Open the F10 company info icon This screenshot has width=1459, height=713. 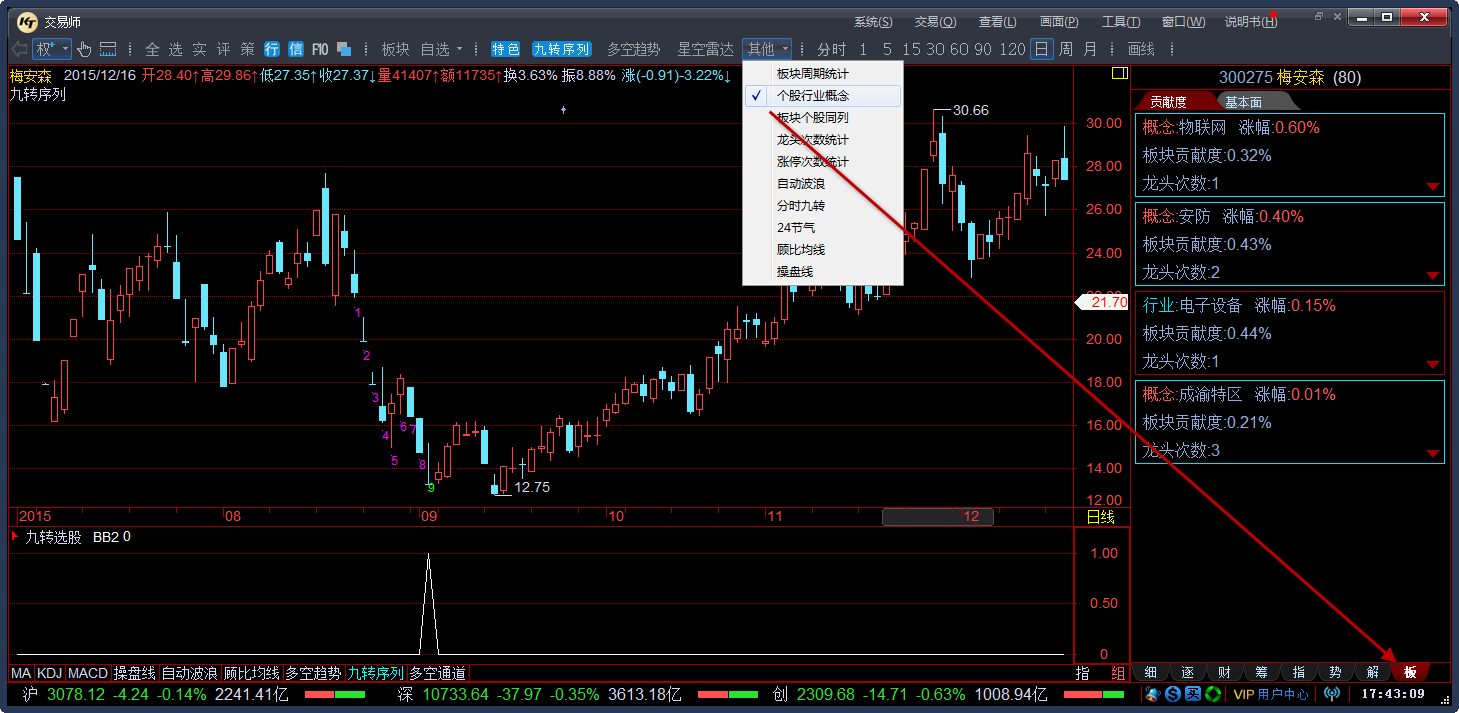pyautogui.click(x=320, y=49)
